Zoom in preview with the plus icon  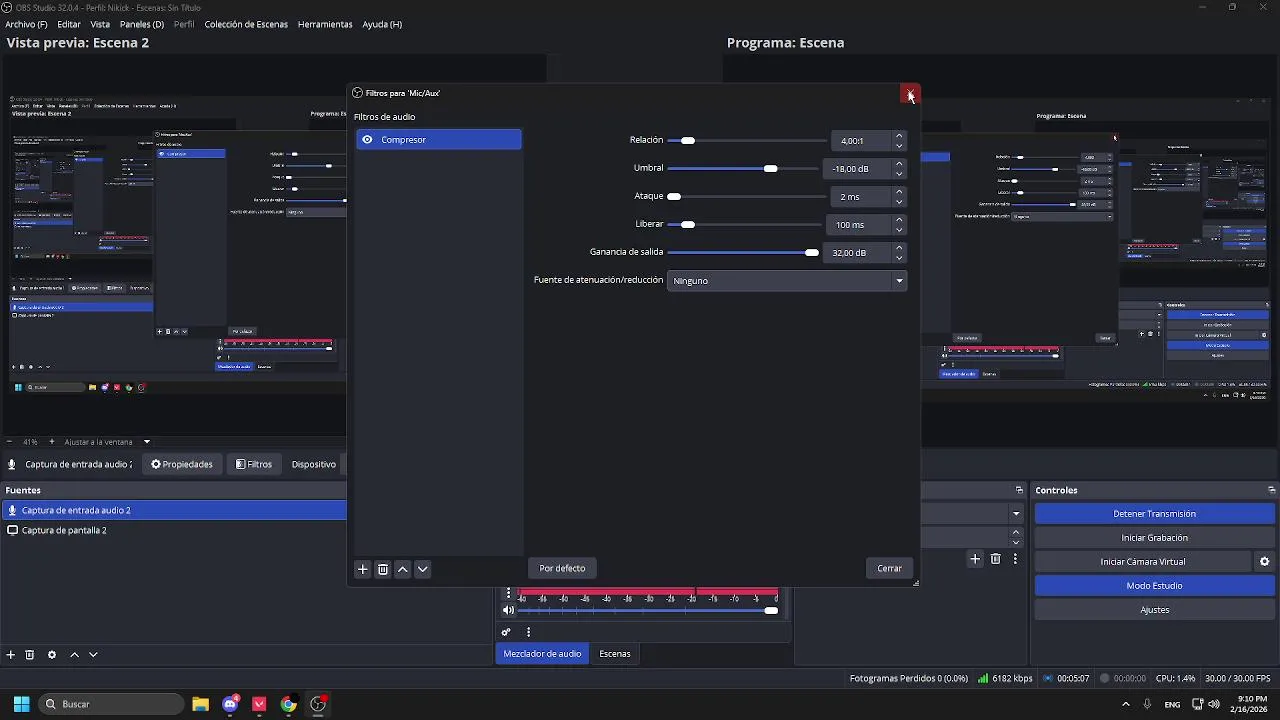[52, 442]
